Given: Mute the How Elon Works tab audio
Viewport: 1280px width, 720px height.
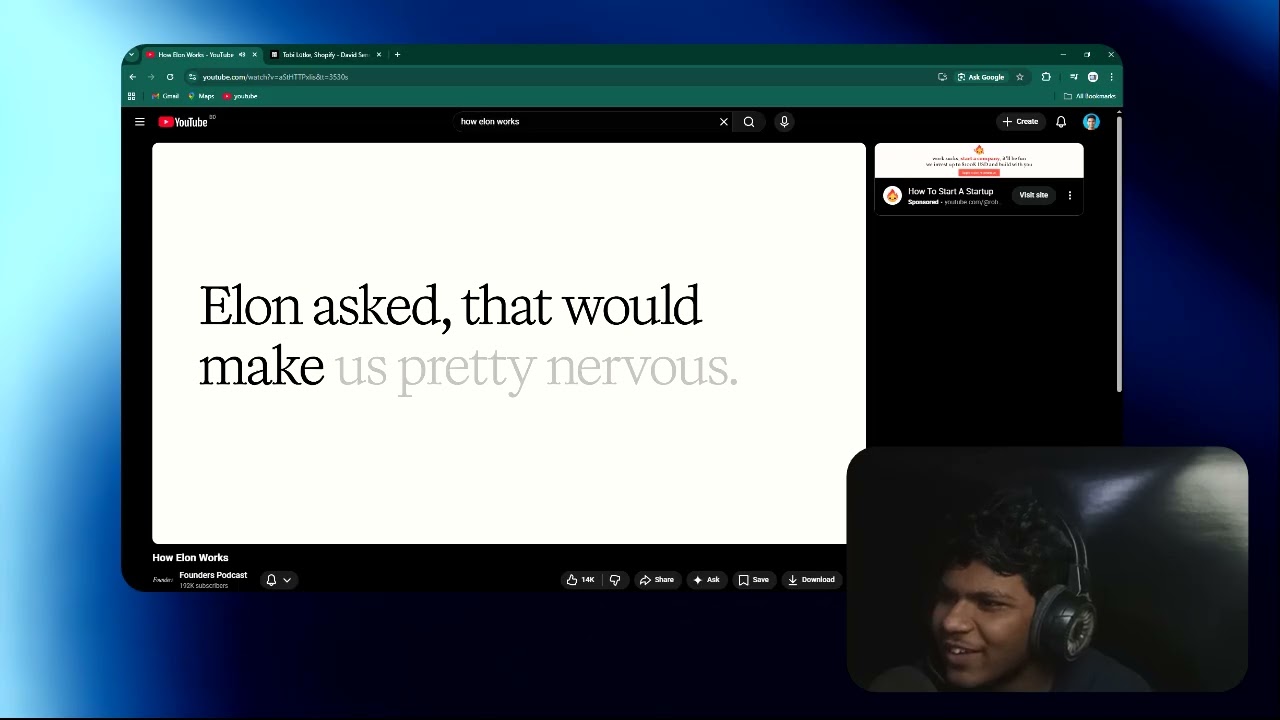Looking at the screenshot, I should point(242,55).
